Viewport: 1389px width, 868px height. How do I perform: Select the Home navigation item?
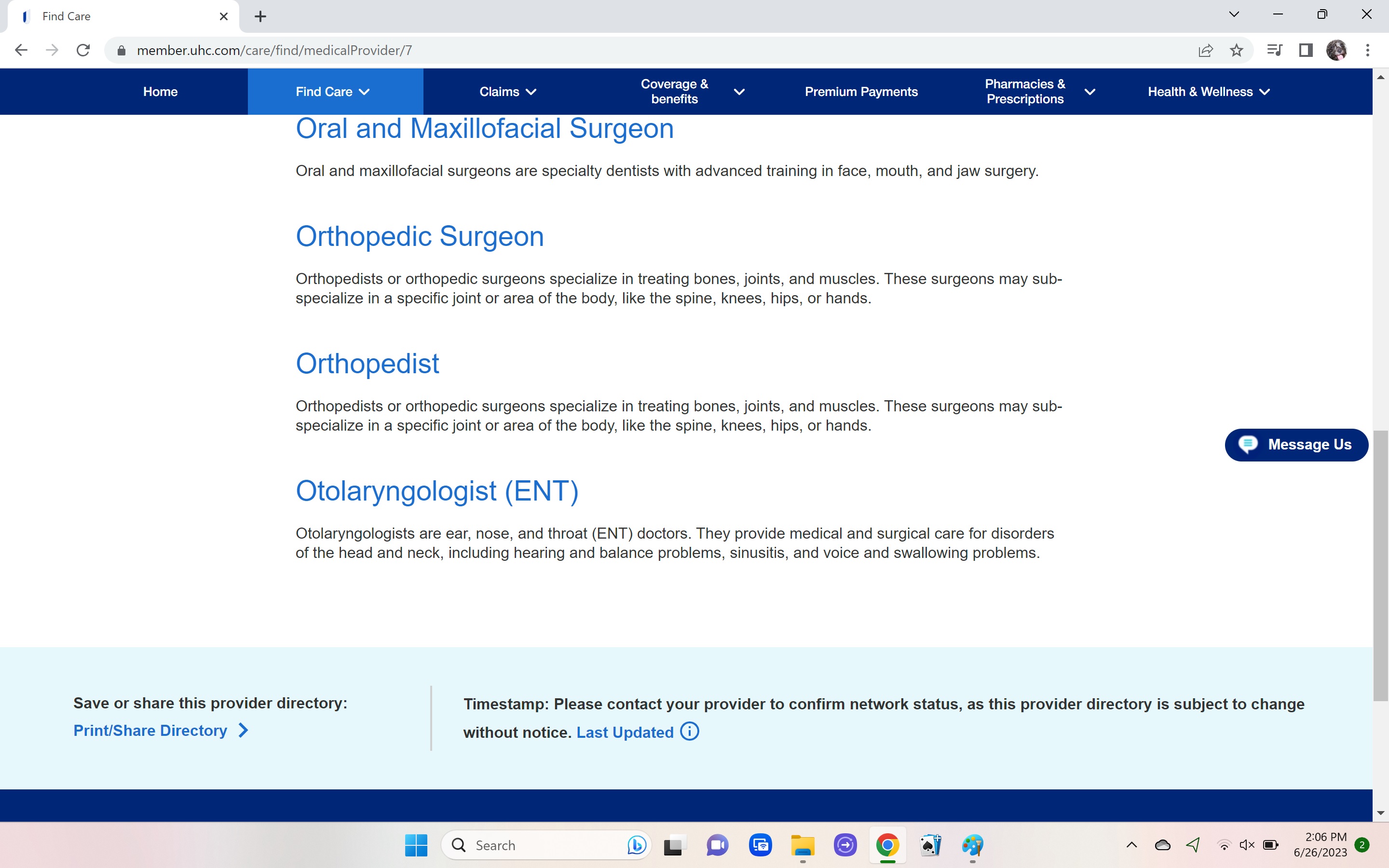[160, 91]
